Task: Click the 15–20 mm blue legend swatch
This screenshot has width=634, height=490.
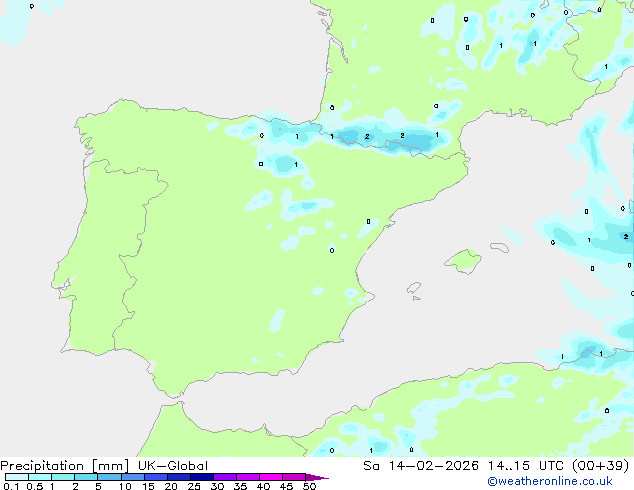Action: 155,477
